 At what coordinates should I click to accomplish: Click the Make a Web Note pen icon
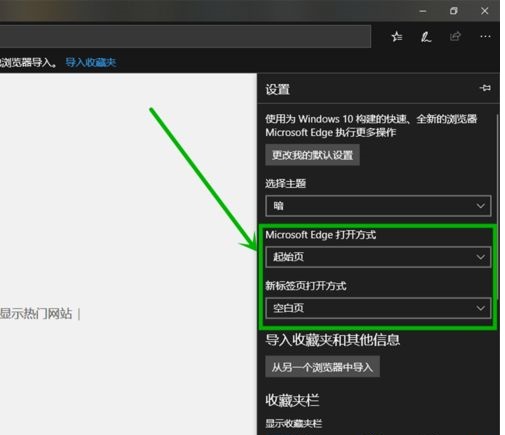(426, 37)
